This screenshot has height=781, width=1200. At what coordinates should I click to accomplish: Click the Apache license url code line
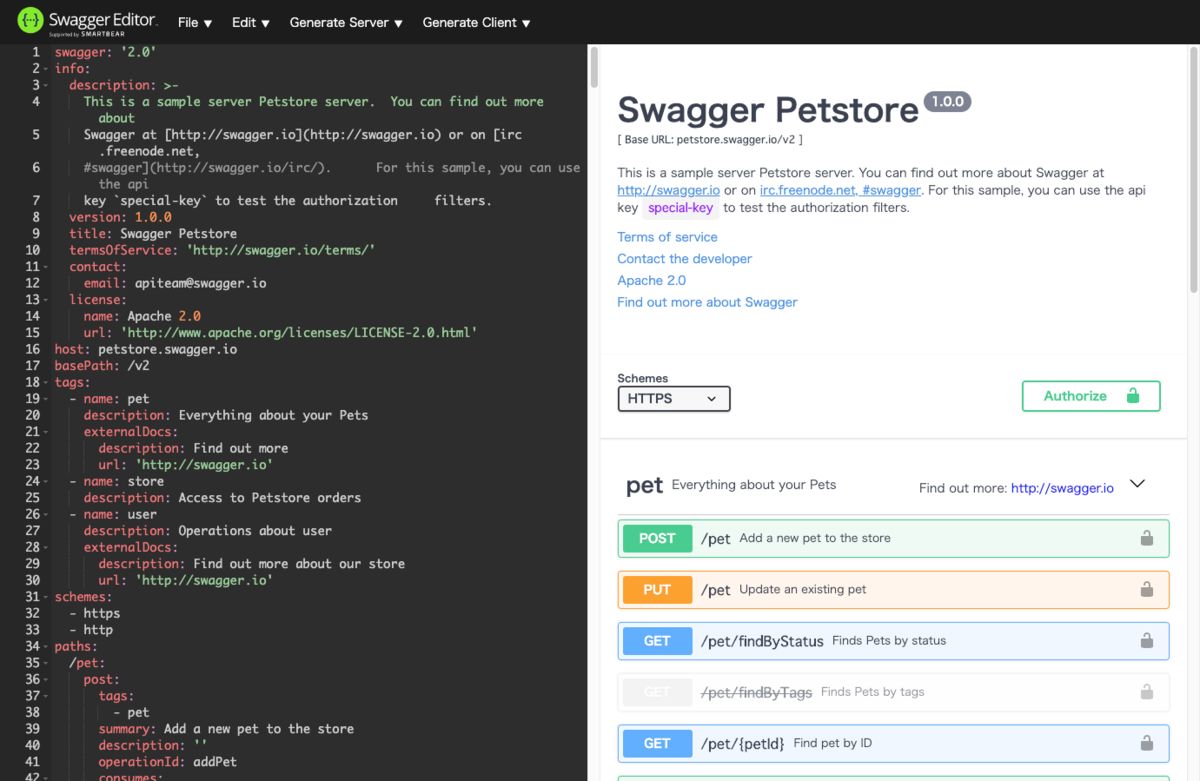(280, 333)
